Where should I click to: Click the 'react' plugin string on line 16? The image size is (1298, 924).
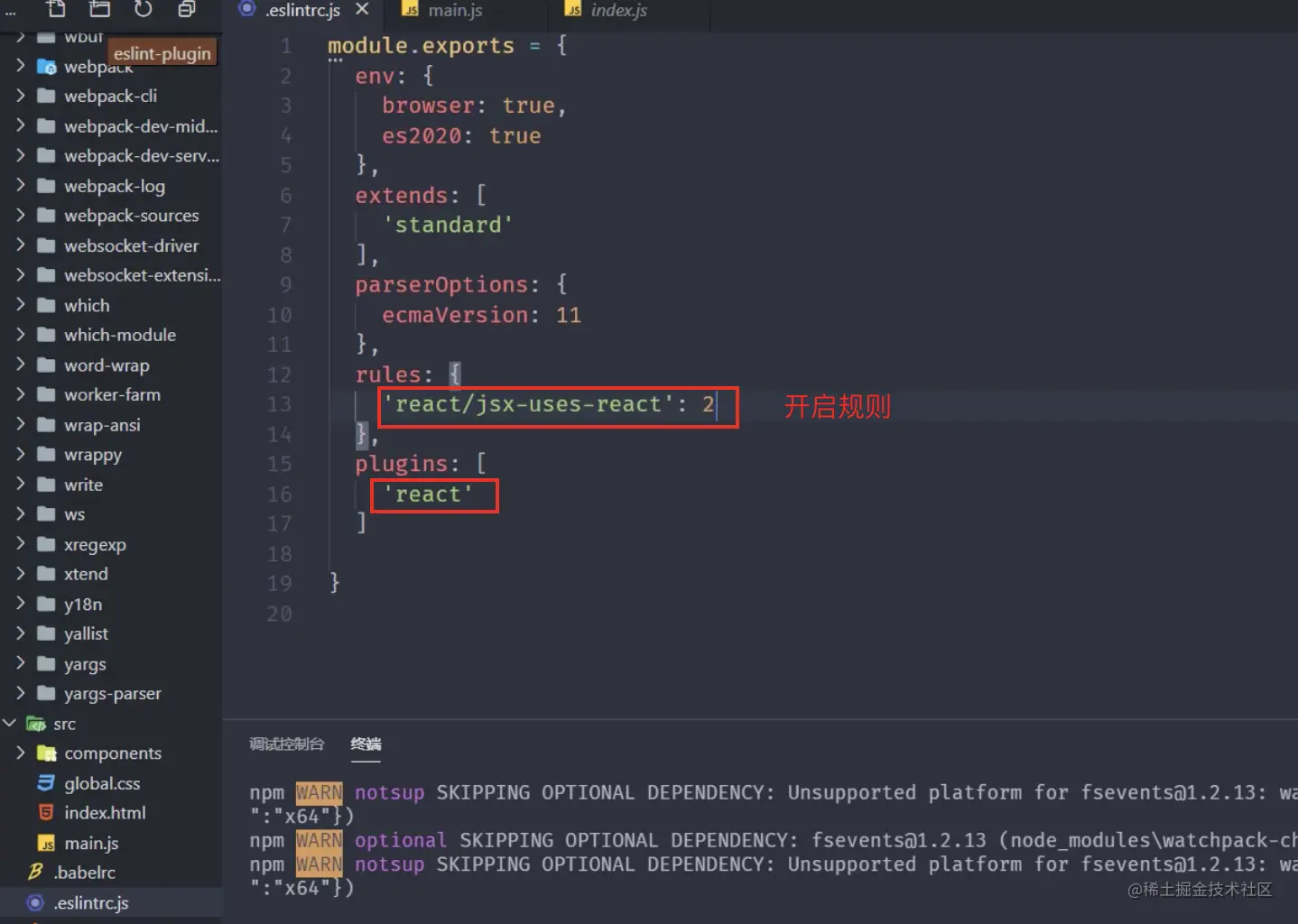pos(428,494)
